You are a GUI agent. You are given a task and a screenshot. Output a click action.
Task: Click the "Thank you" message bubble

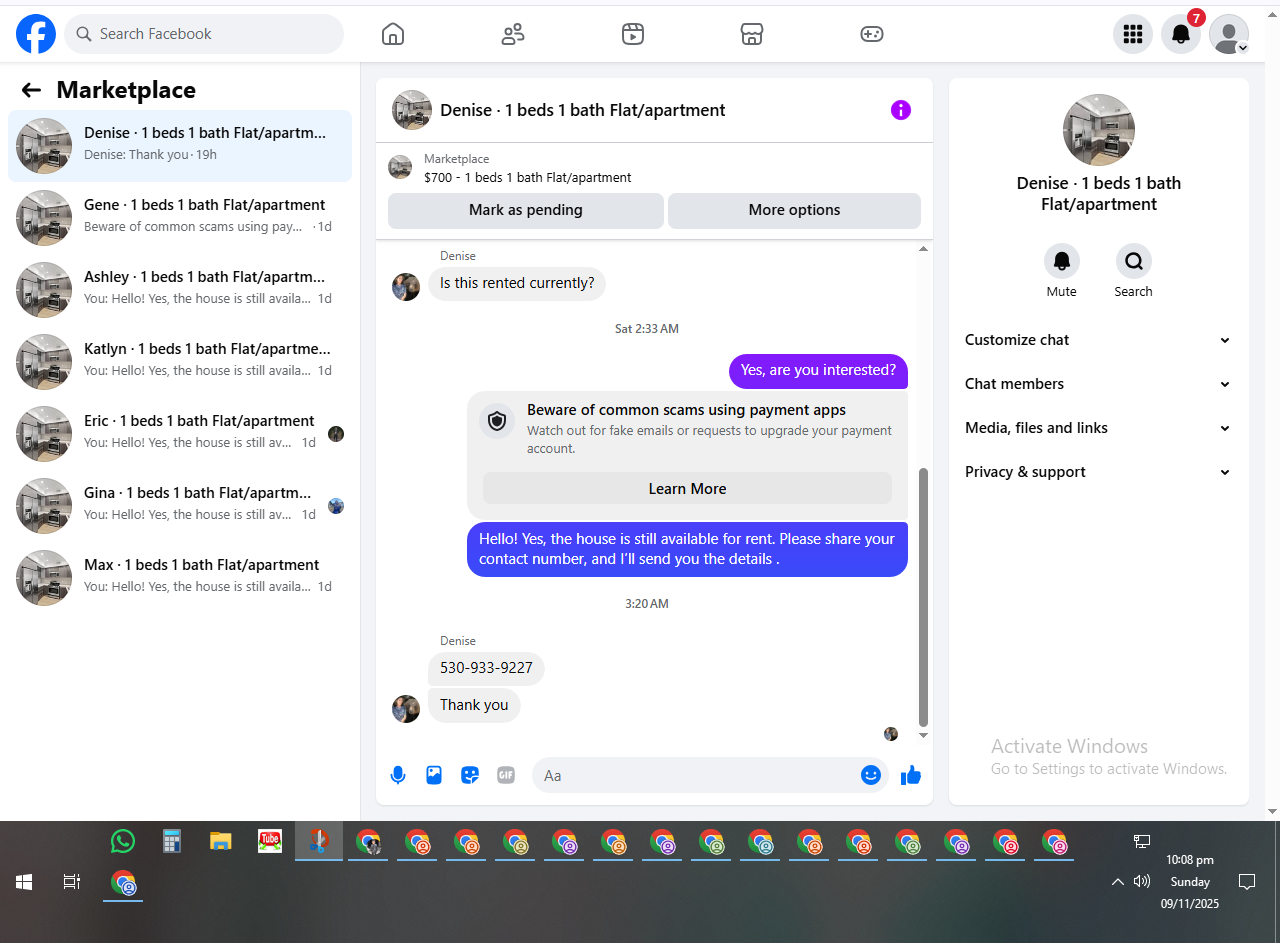click(x=474, y=705)
